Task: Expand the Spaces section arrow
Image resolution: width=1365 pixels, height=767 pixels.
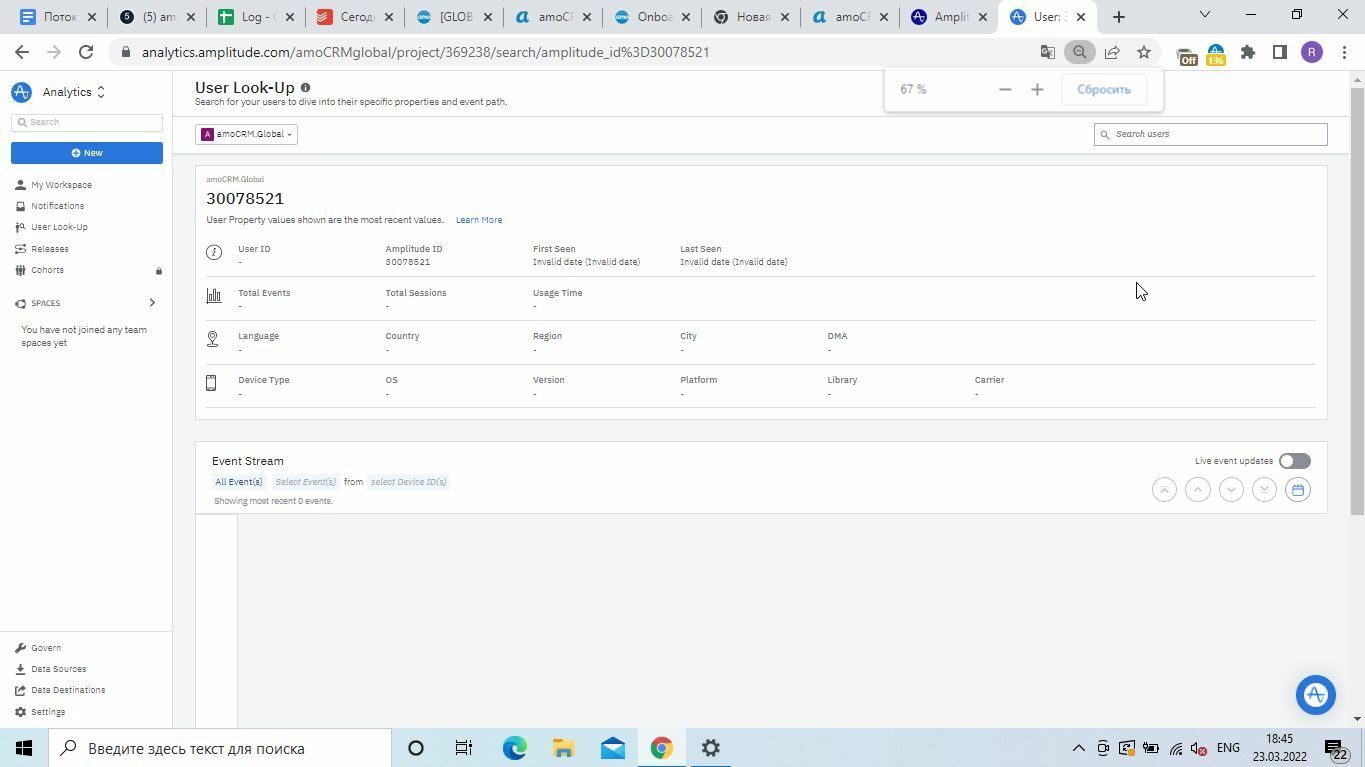Action: click(x=152, y=303)
